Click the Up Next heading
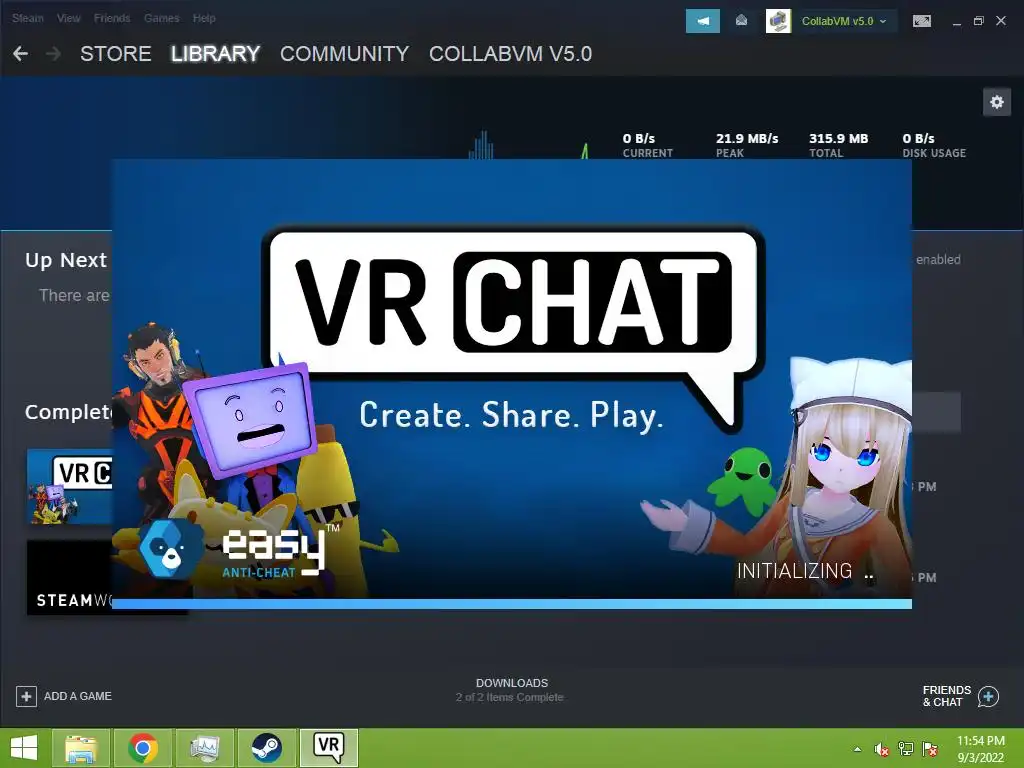This screenshot has height=768, width=1024. [65, 260]
